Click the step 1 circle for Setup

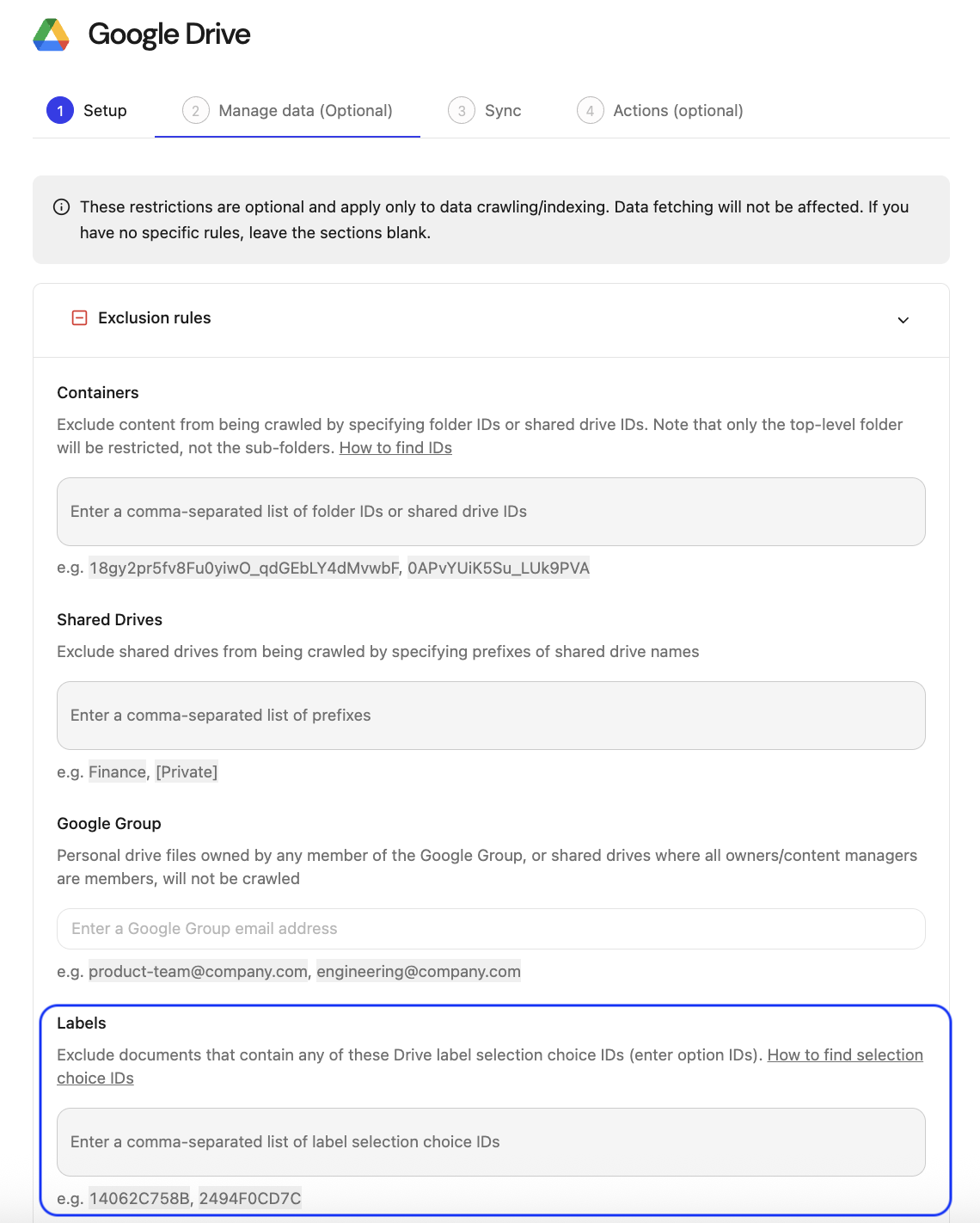[x=60, y=111]
